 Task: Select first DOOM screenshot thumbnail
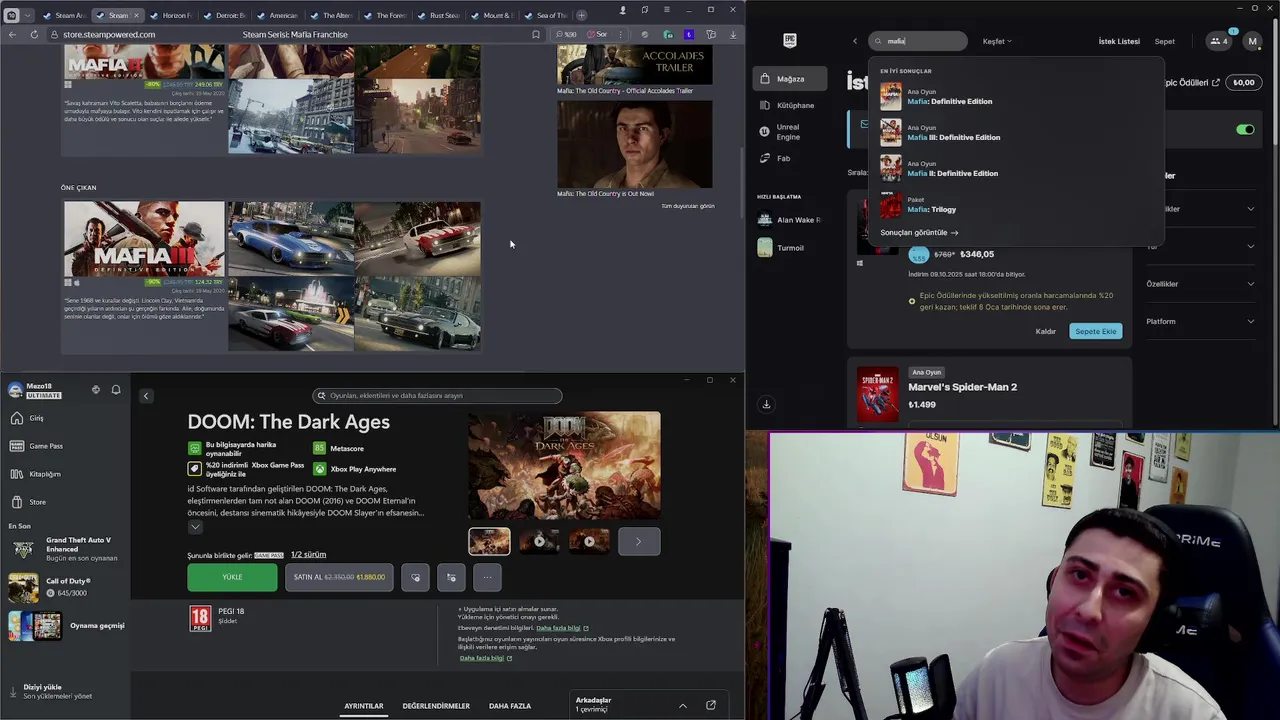coord(489,541)
